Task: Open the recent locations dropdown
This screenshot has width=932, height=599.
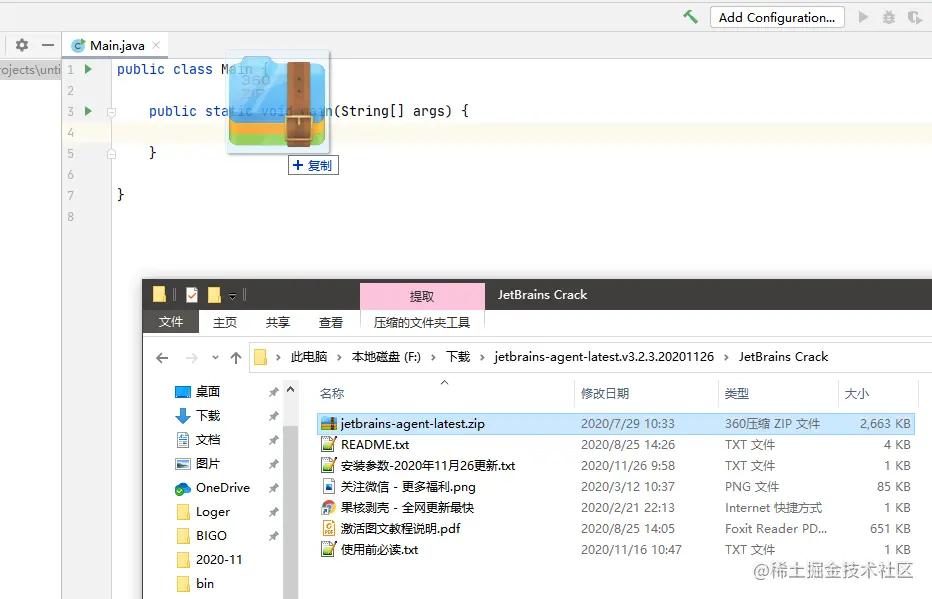Action: 215,358
